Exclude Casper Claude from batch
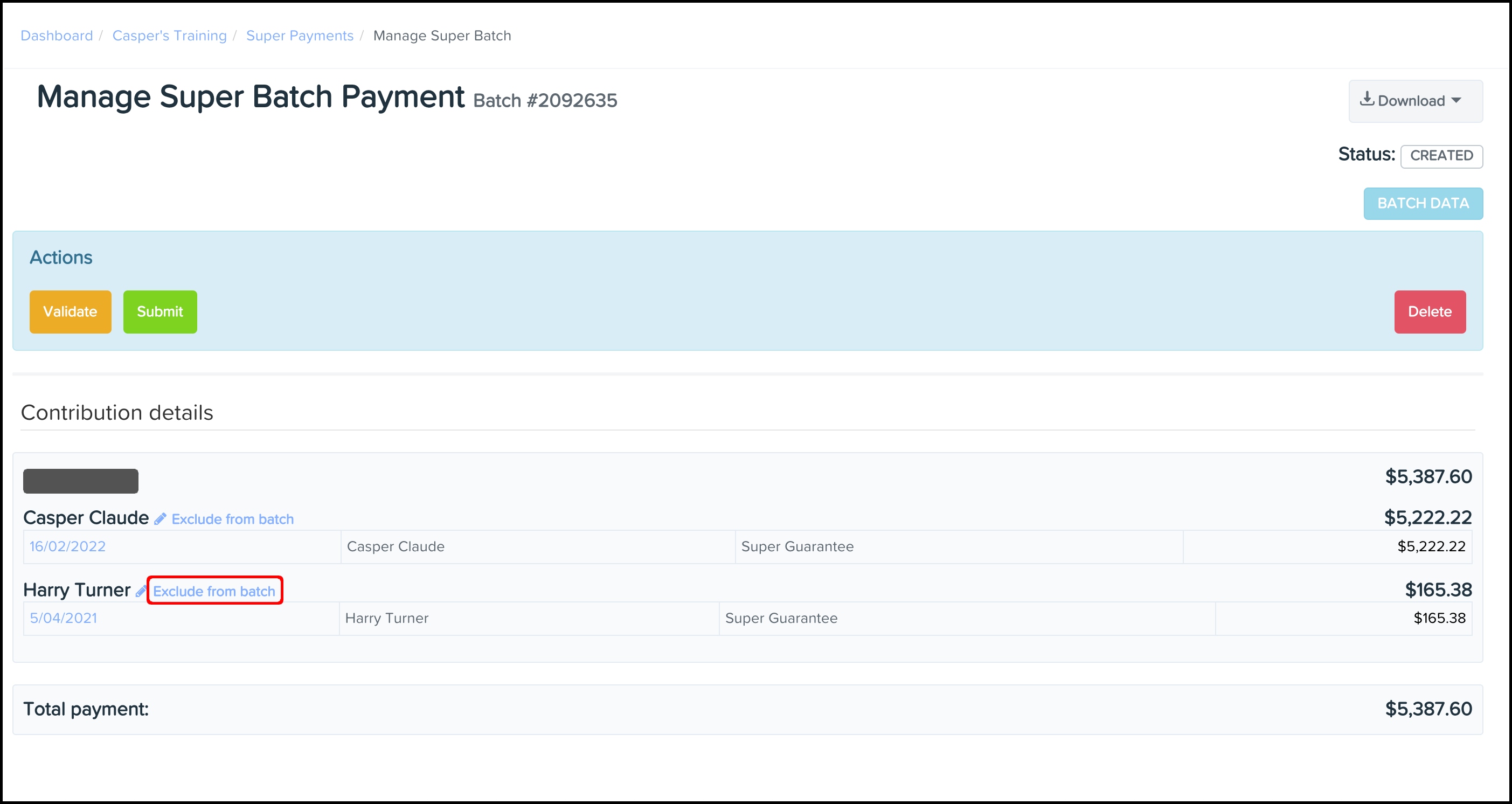 (x=232, y=519)
